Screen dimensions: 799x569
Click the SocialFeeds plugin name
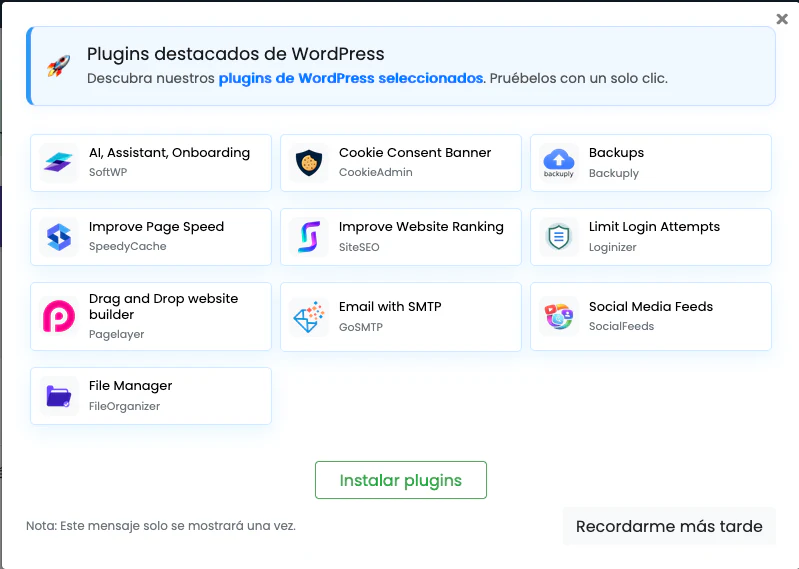(x=621, y=326)
